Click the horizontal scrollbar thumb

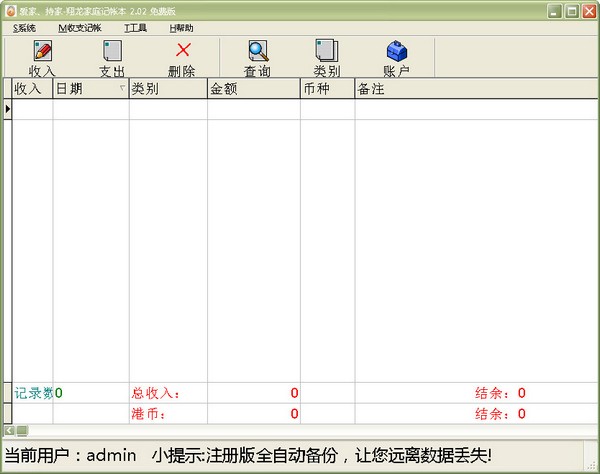click(x=22, y=431)
